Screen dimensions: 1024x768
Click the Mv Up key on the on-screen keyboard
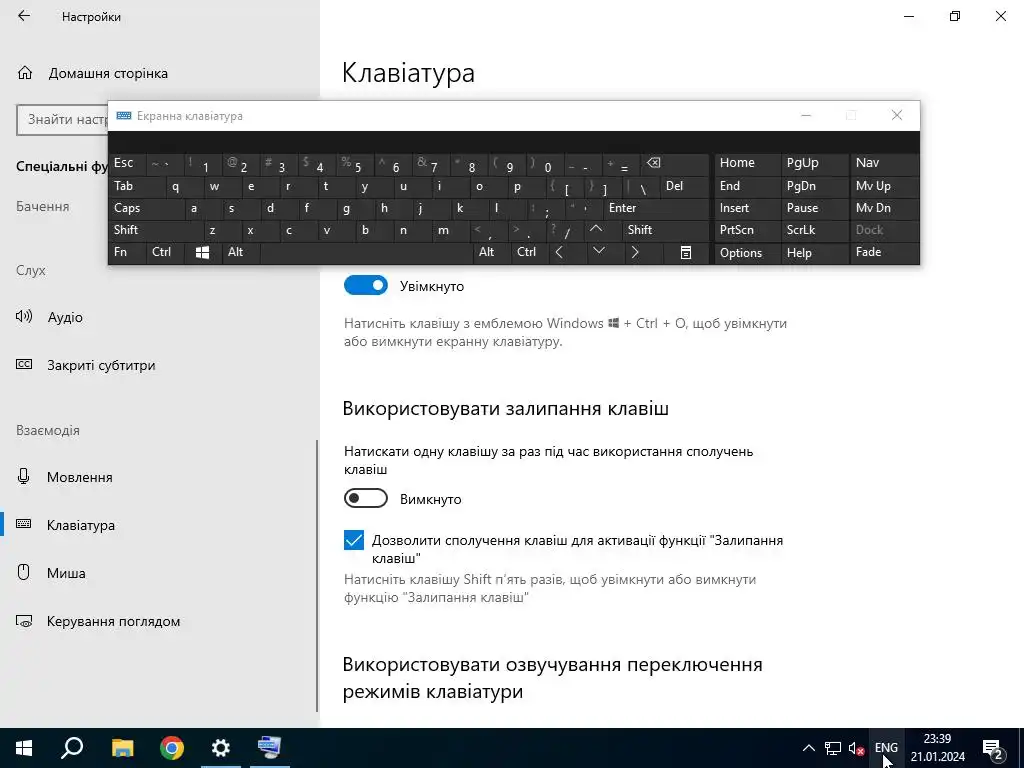tap(884, 186)
